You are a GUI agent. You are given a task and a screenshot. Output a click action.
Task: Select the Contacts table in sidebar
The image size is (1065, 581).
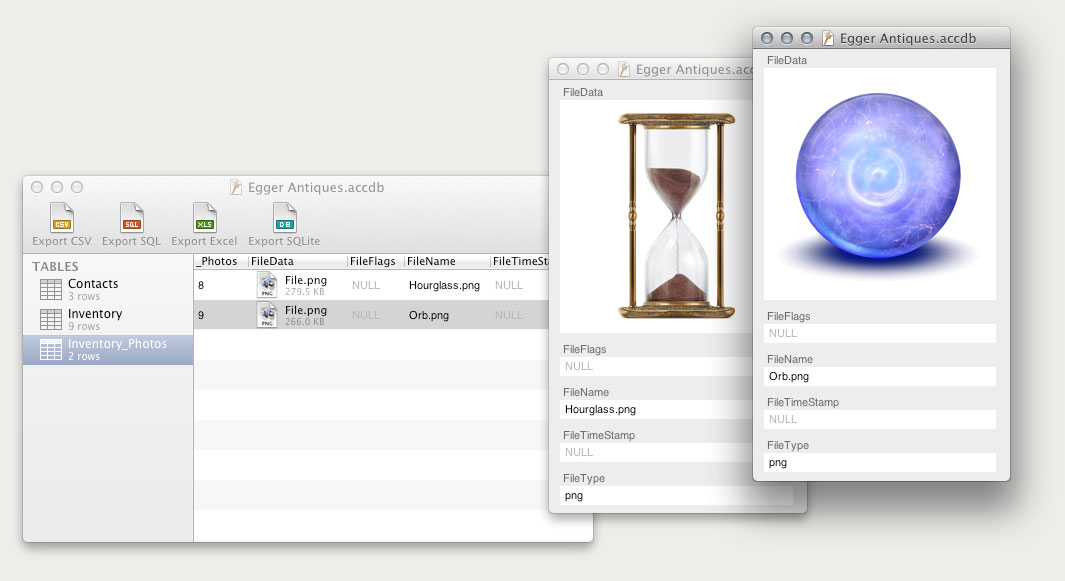93,289
